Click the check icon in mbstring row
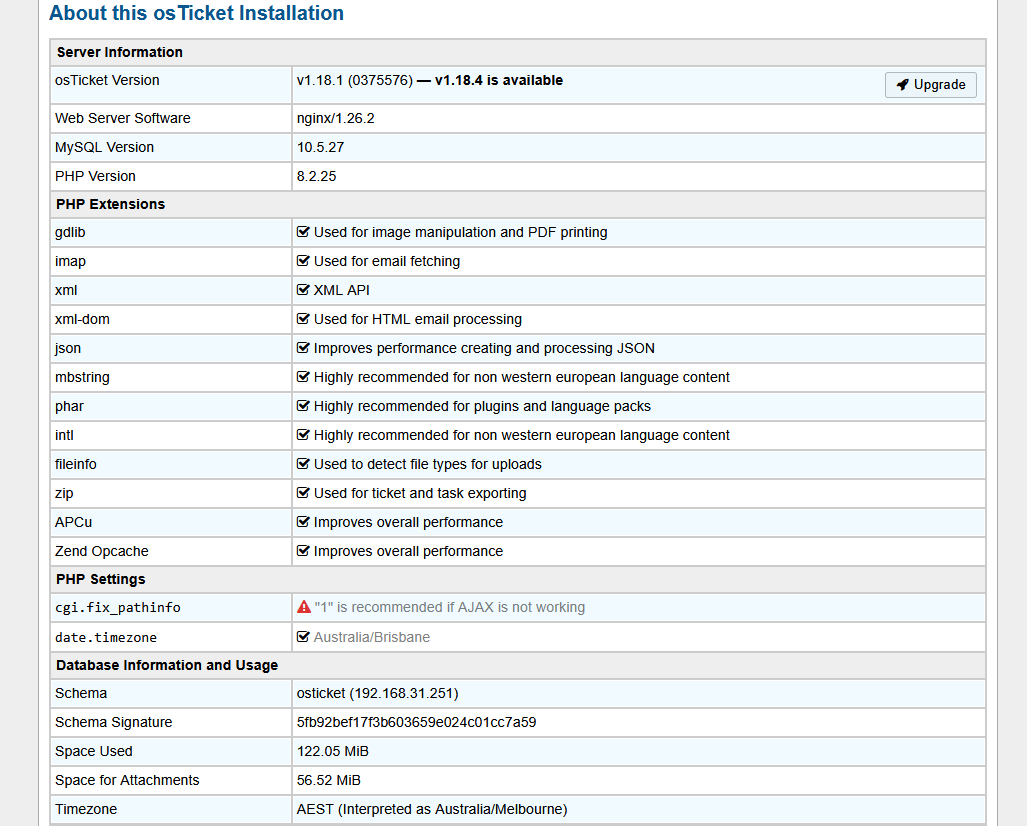The width and height of the screenshot is (1027, 826). coord(303,377)
